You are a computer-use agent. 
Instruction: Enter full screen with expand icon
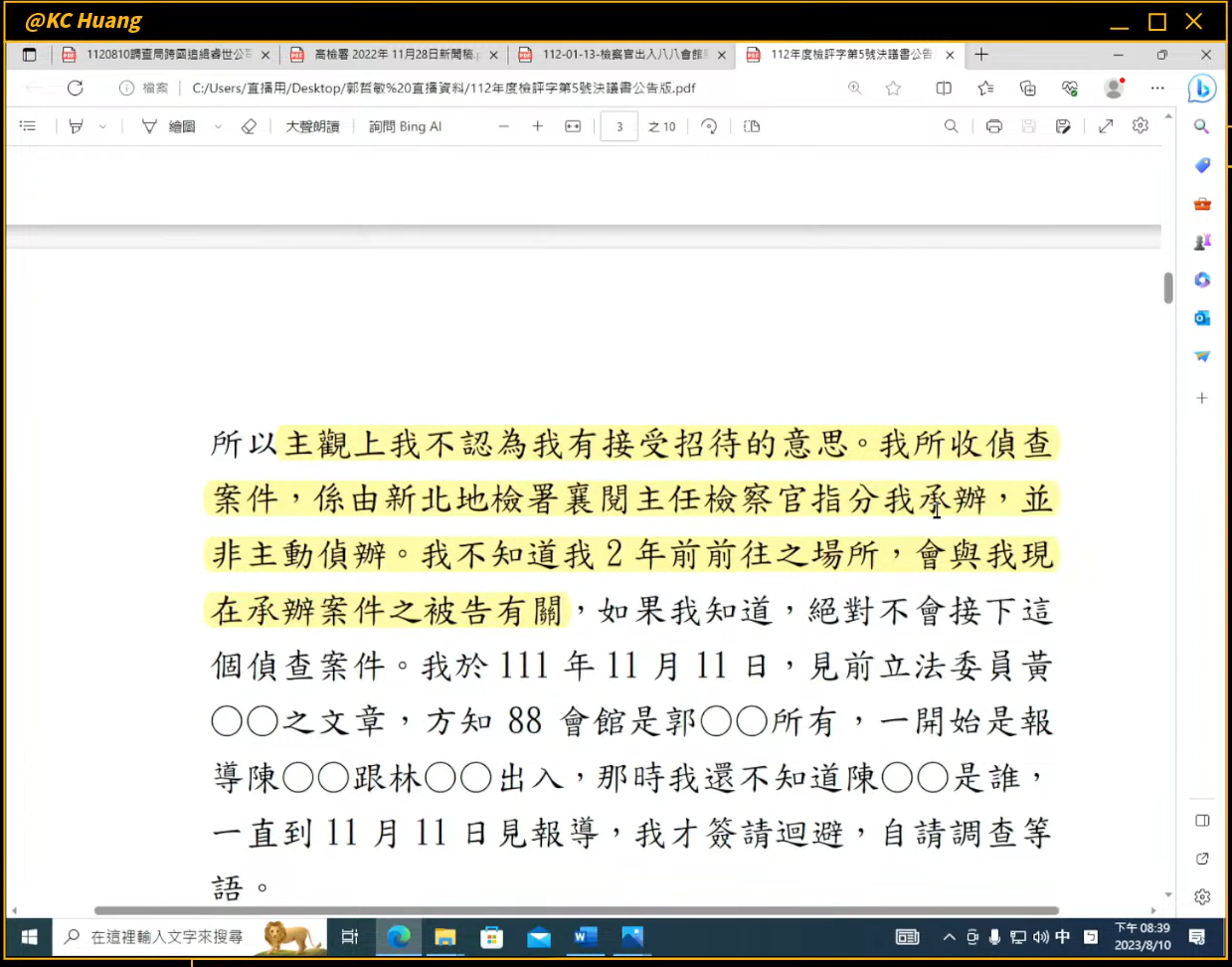1106,126
